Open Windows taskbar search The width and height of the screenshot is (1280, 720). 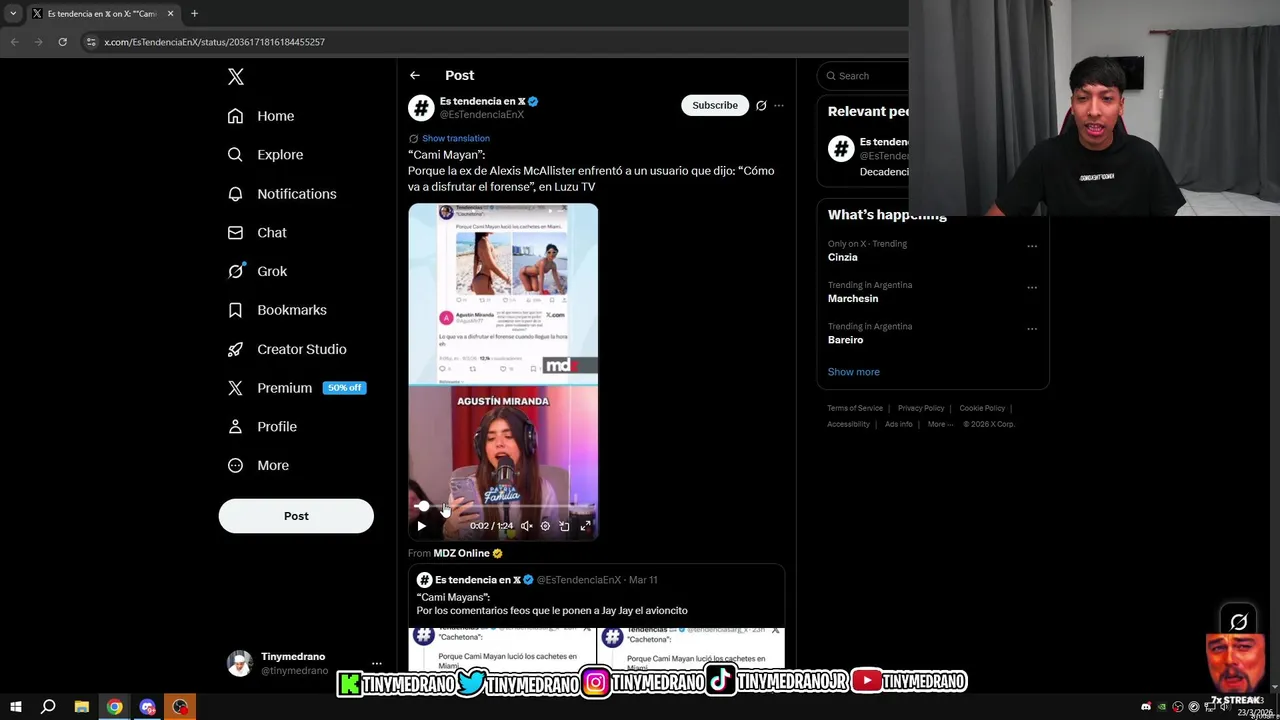point(48,707)
